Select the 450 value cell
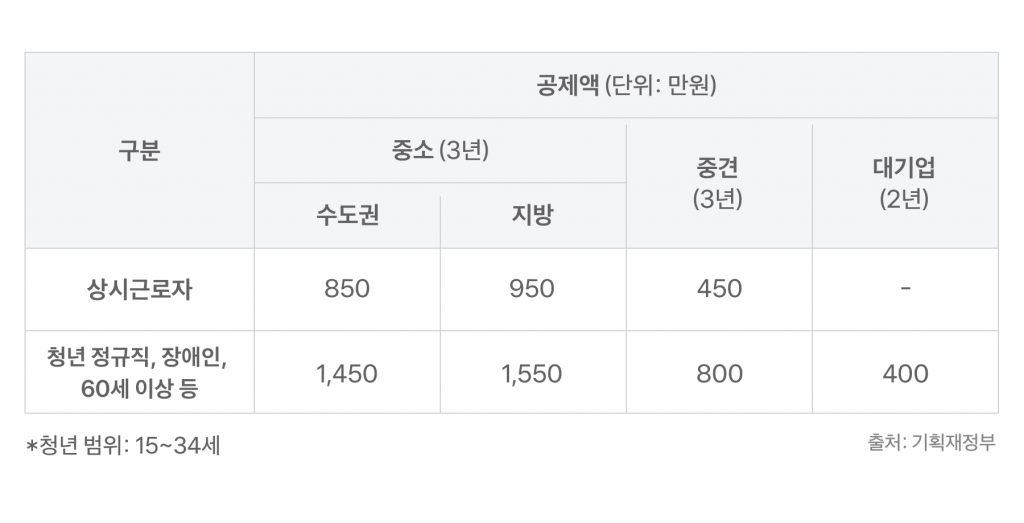1024x523 pixels. click(719, 290)
